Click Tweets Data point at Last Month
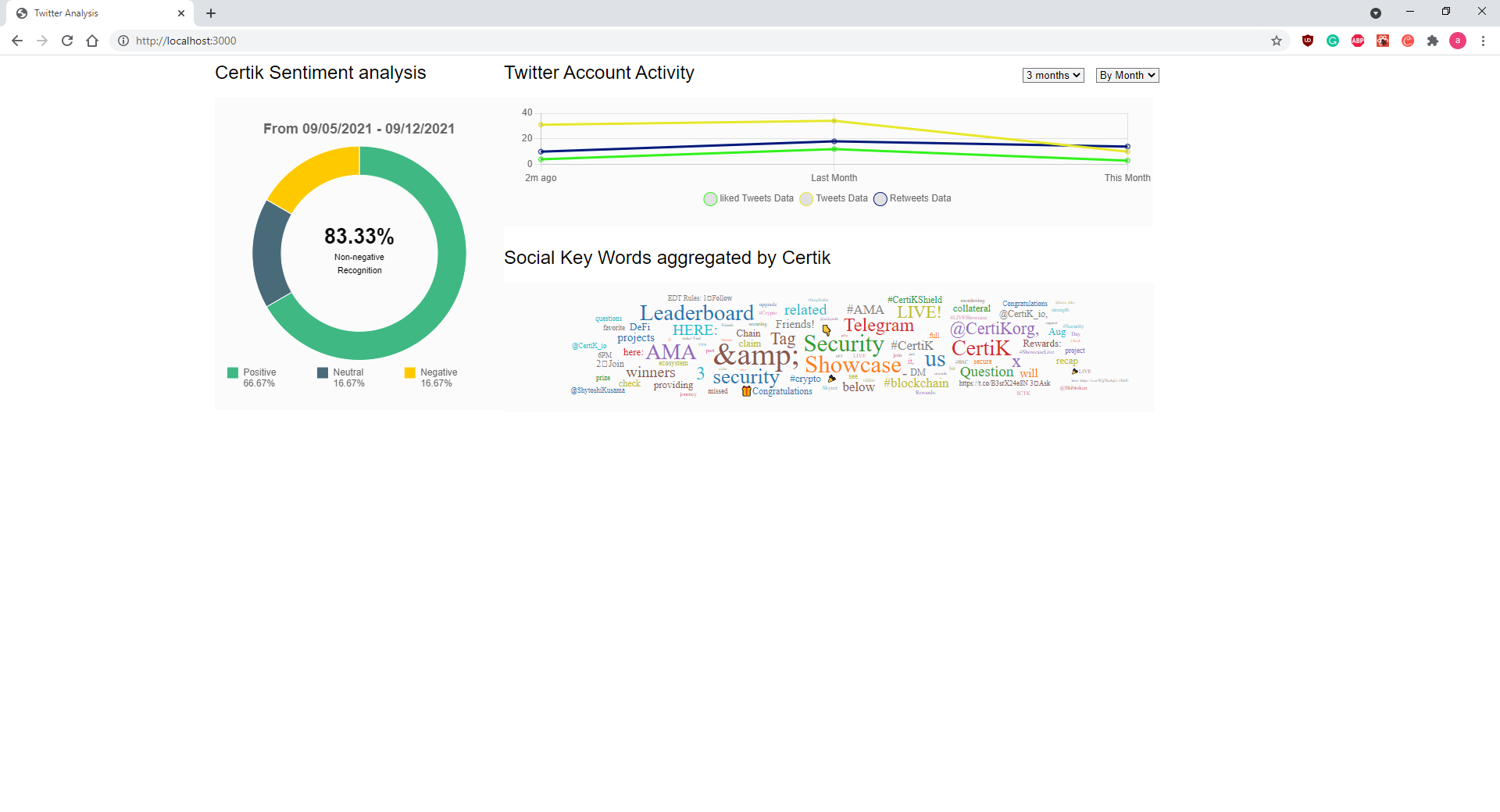 point(834,121)
